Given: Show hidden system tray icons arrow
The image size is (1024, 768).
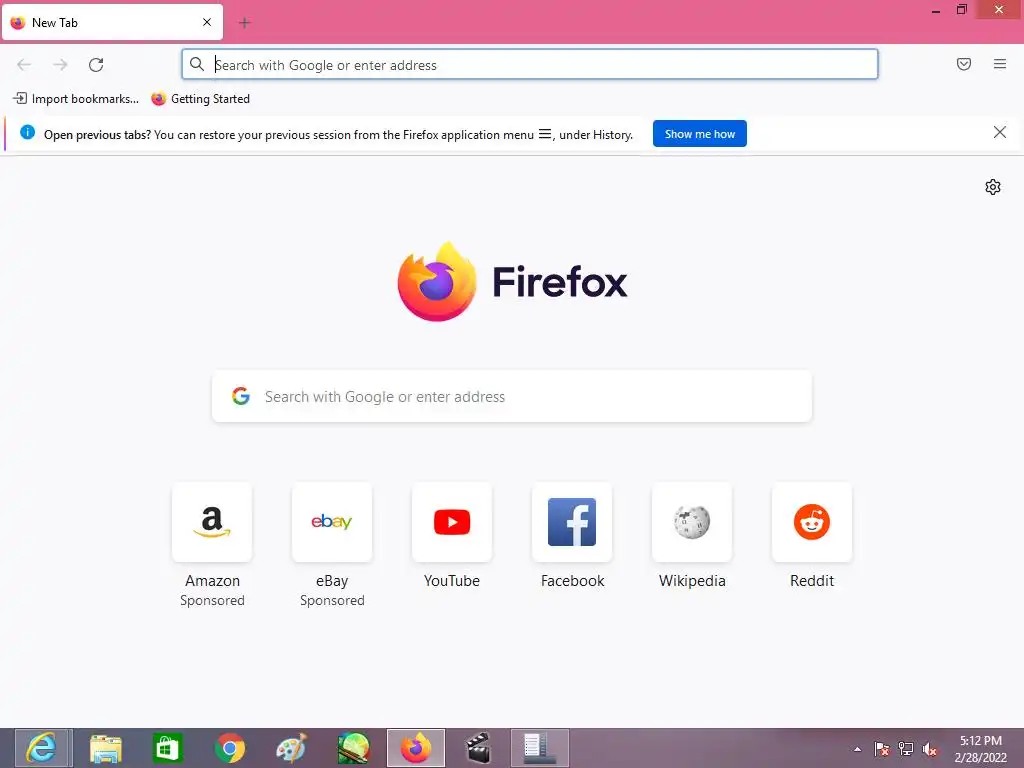Looking at the screenshot, I should coord(857,749).
